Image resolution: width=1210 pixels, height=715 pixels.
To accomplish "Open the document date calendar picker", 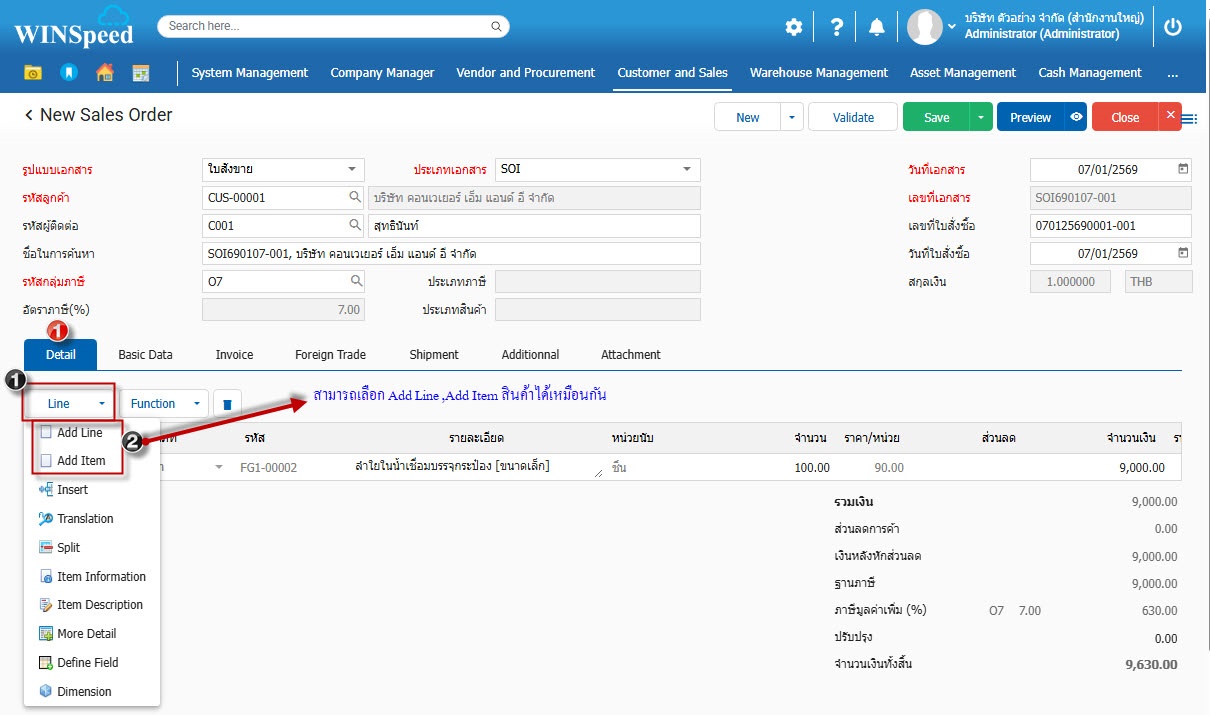I will [x=1183, y=170].
